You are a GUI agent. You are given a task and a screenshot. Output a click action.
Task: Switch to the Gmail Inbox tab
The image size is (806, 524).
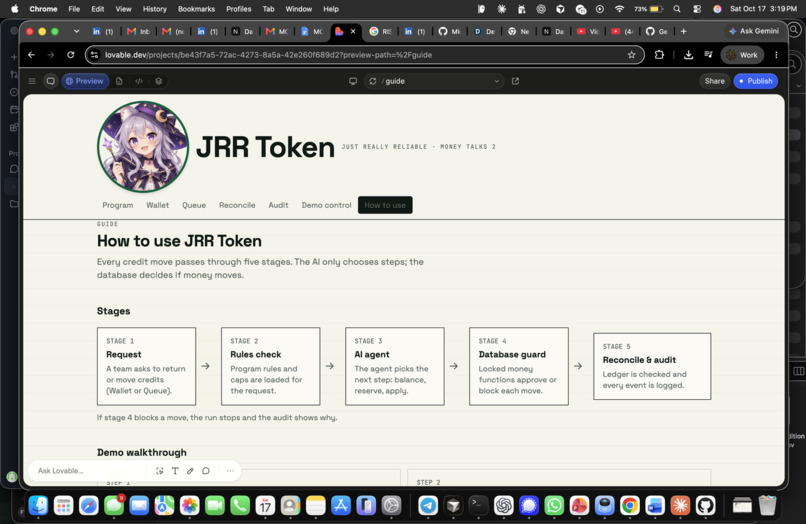click(138, 31)
